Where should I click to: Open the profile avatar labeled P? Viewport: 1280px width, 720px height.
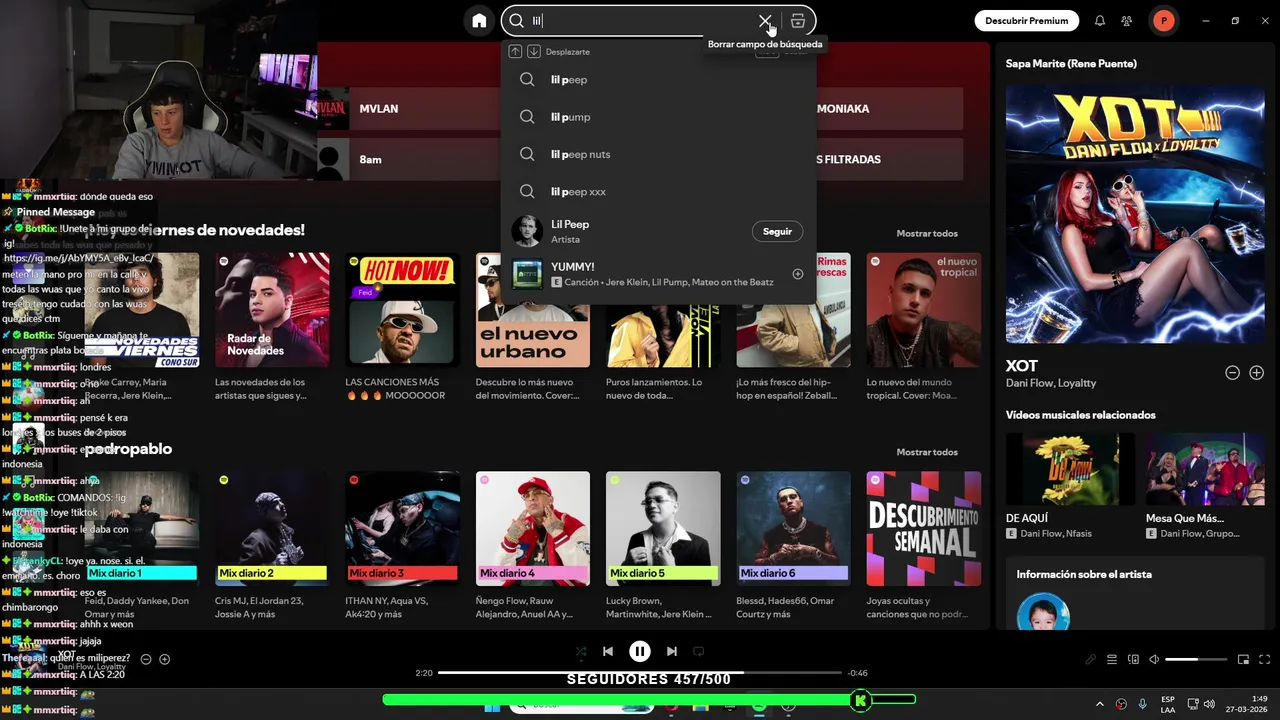(x=1164, y=21)
